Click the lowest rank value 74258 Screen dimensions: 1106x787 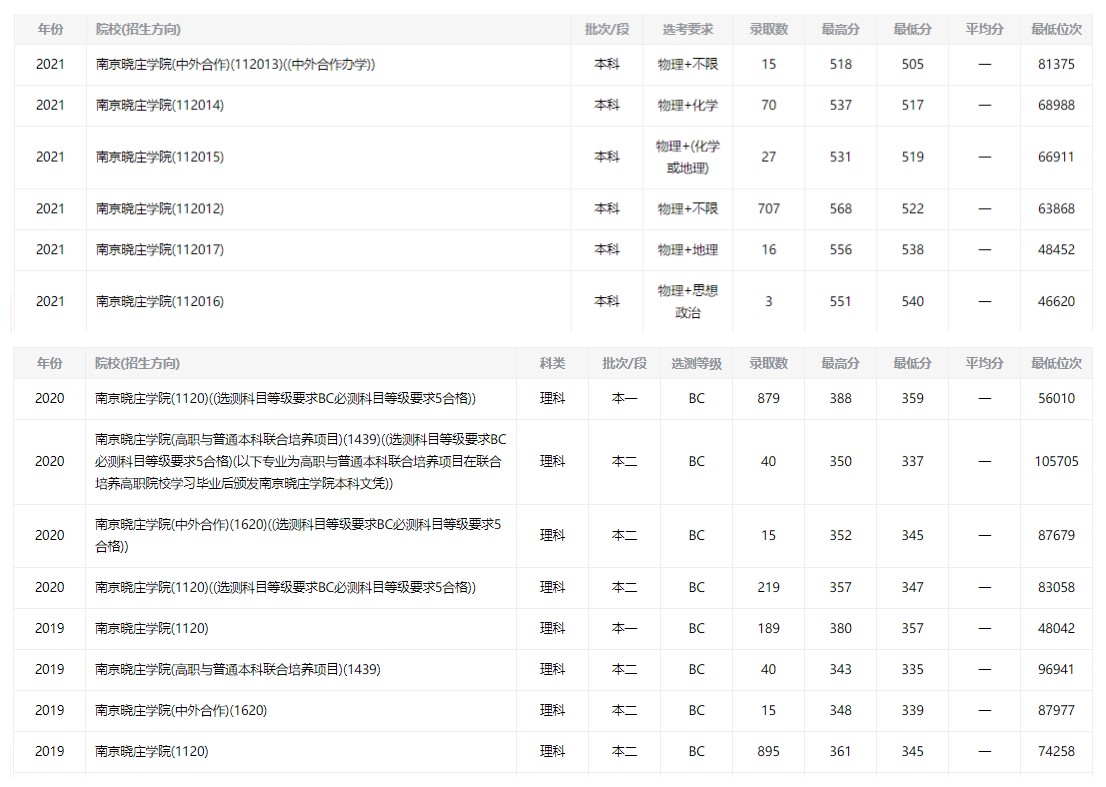1056,752
